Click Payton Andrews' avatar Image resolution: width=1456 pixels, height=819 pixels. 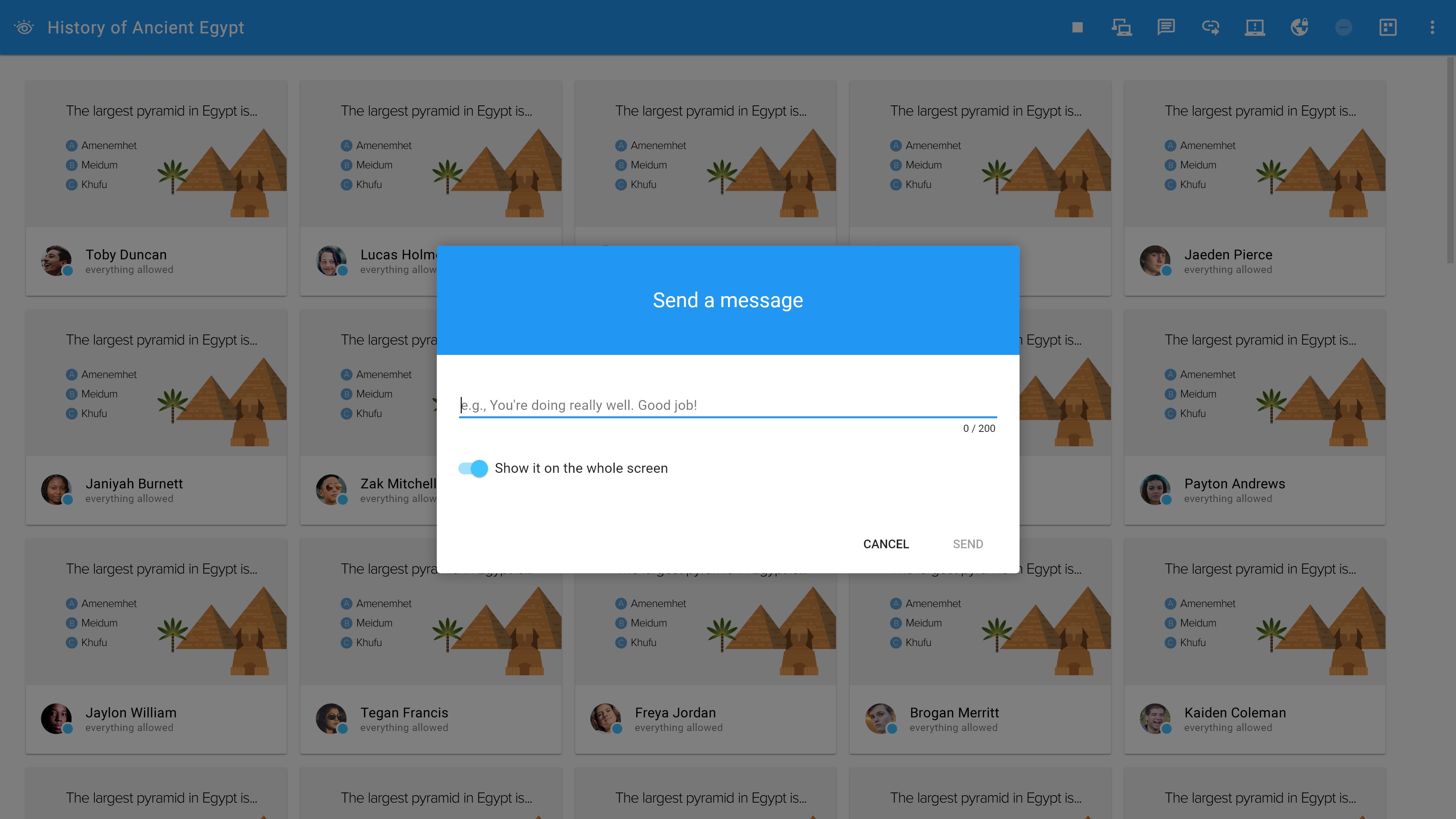point(1155,490)
